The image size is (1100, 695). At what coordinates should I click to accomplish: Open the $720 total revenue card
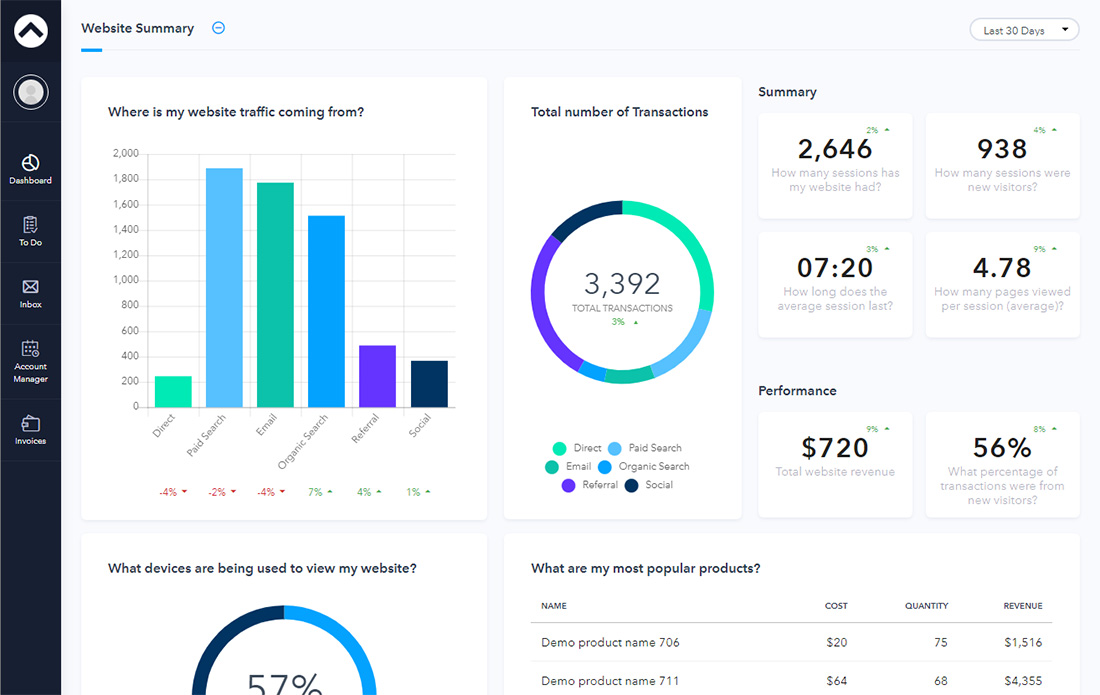[x=835, y=465]
